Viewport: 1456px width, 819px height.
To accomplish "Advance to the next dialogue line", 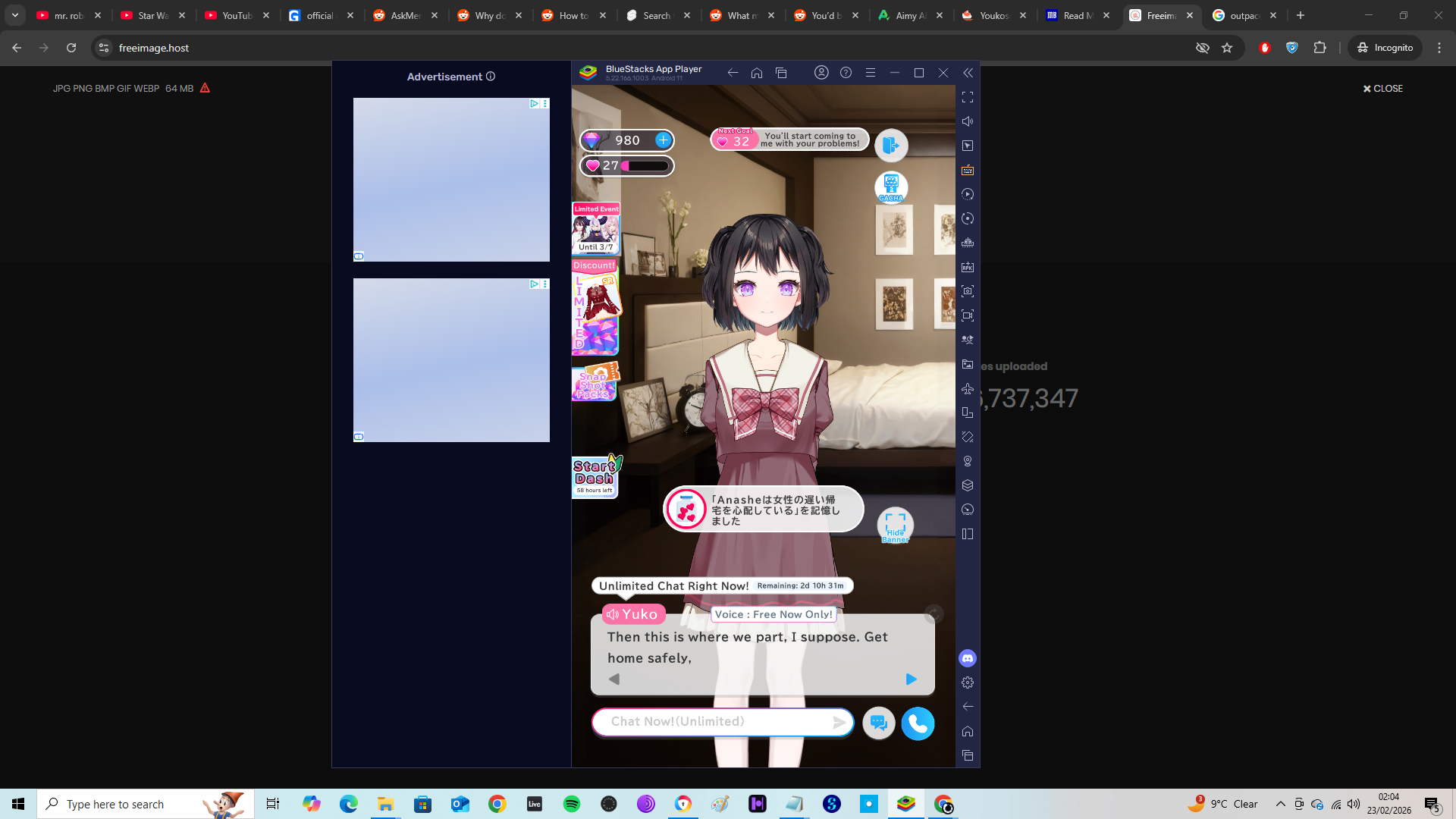I will click(912, 679).
